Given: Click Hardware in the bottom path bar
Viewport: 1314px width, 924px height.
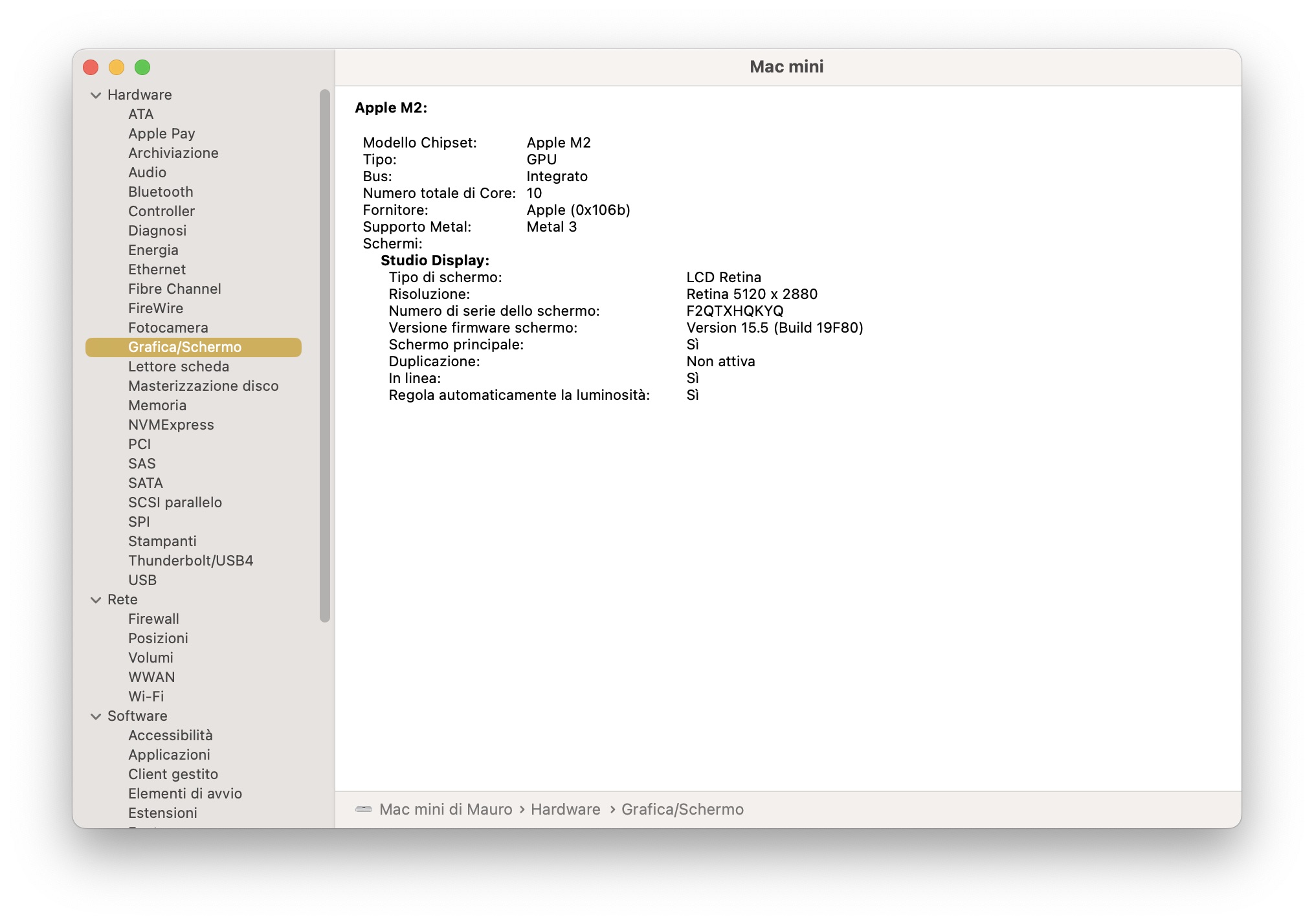Looking at the screenshot, I should [565, 809].
